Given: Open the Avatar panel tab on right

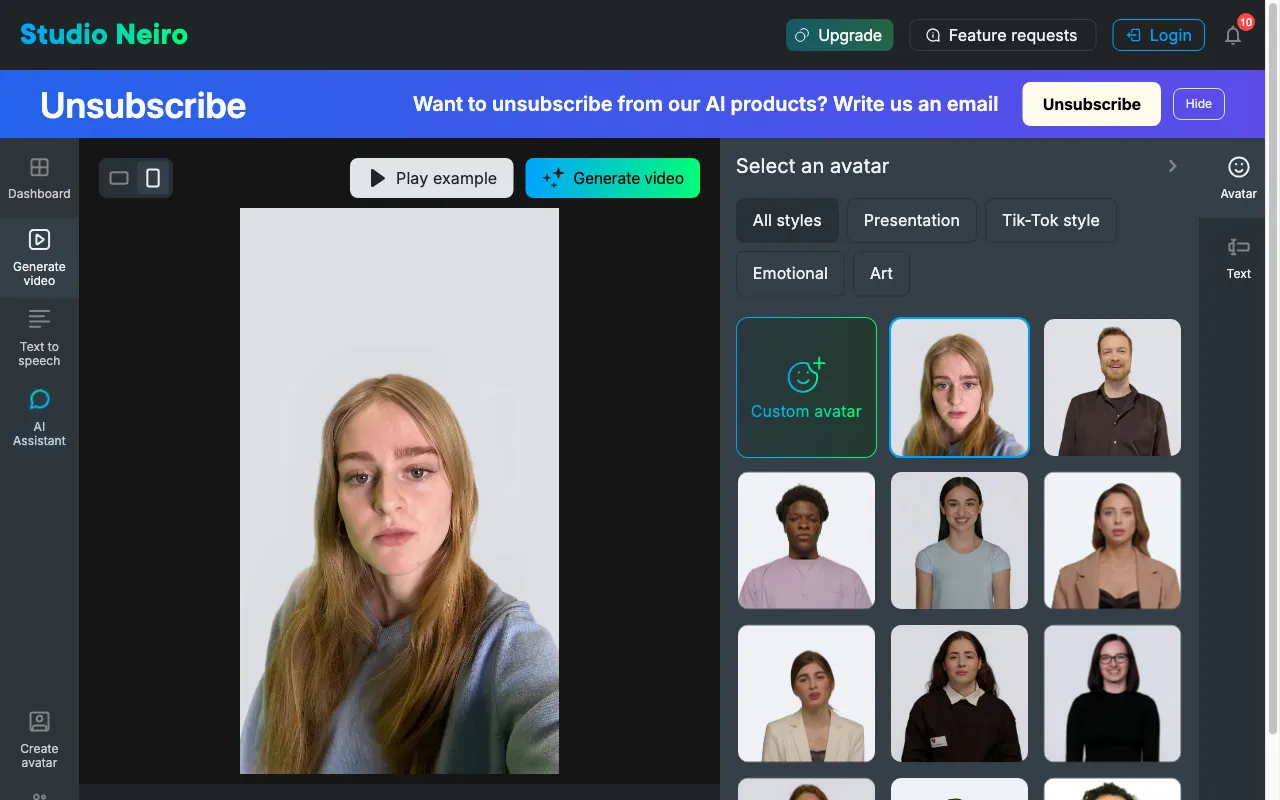Looking at the screenshot, I should point(1238,178).
